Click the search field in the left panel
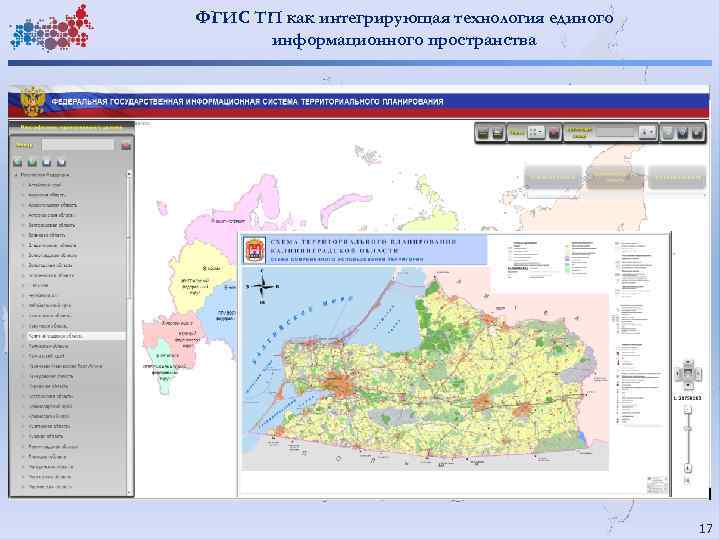 [x=77, y=146]
